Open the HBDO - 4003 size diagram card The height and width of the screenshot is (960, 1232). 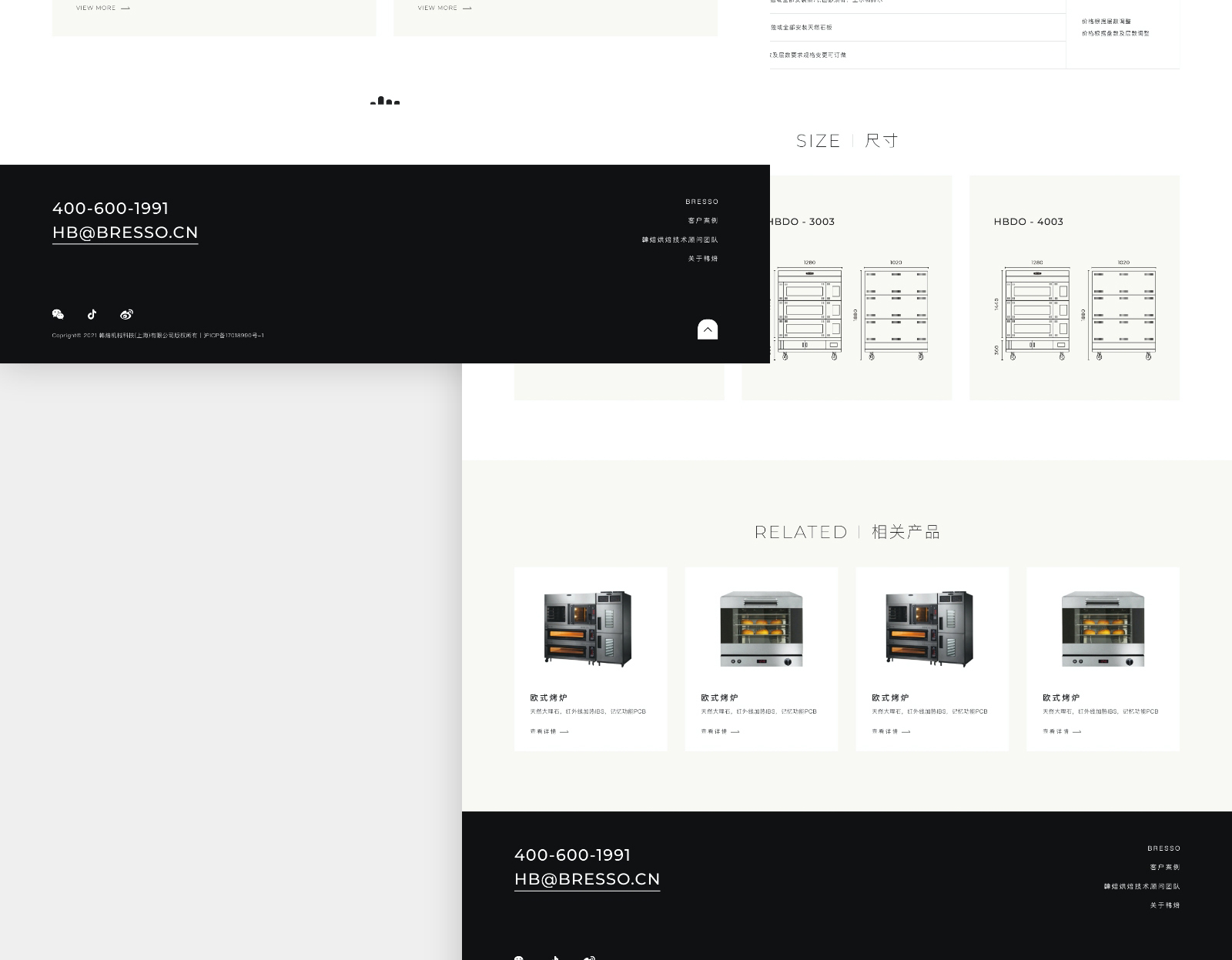pos(1074,288)
